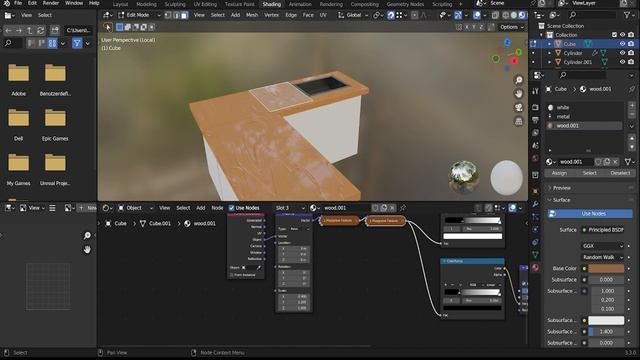Click the outliner filter funnel icon
This screenshot has width=640, height=360.
pos(627,15)
